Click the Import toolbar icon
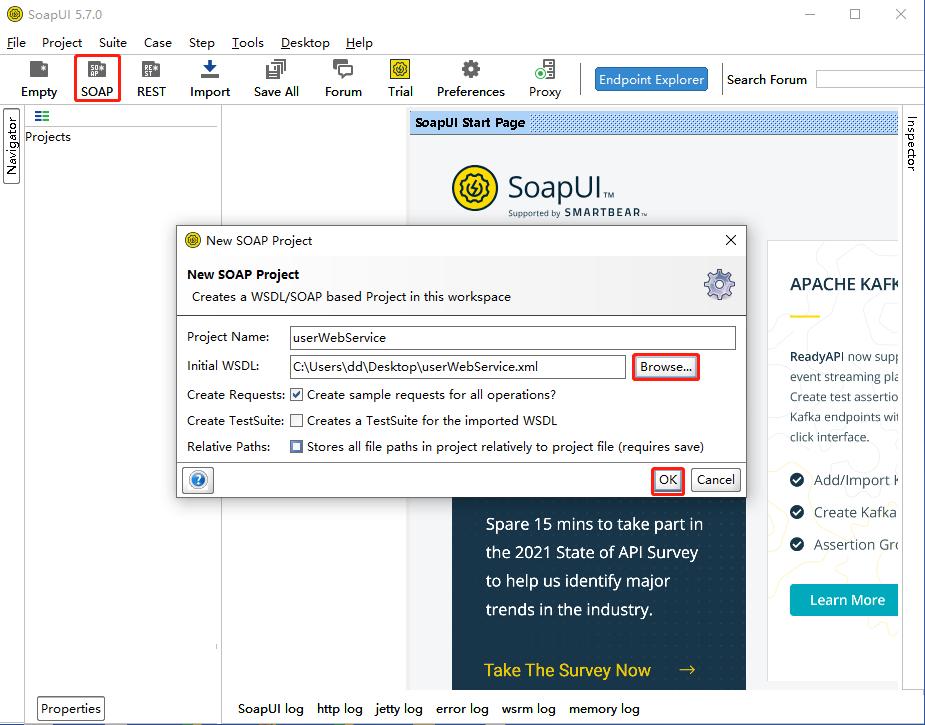 pos(209,79)
